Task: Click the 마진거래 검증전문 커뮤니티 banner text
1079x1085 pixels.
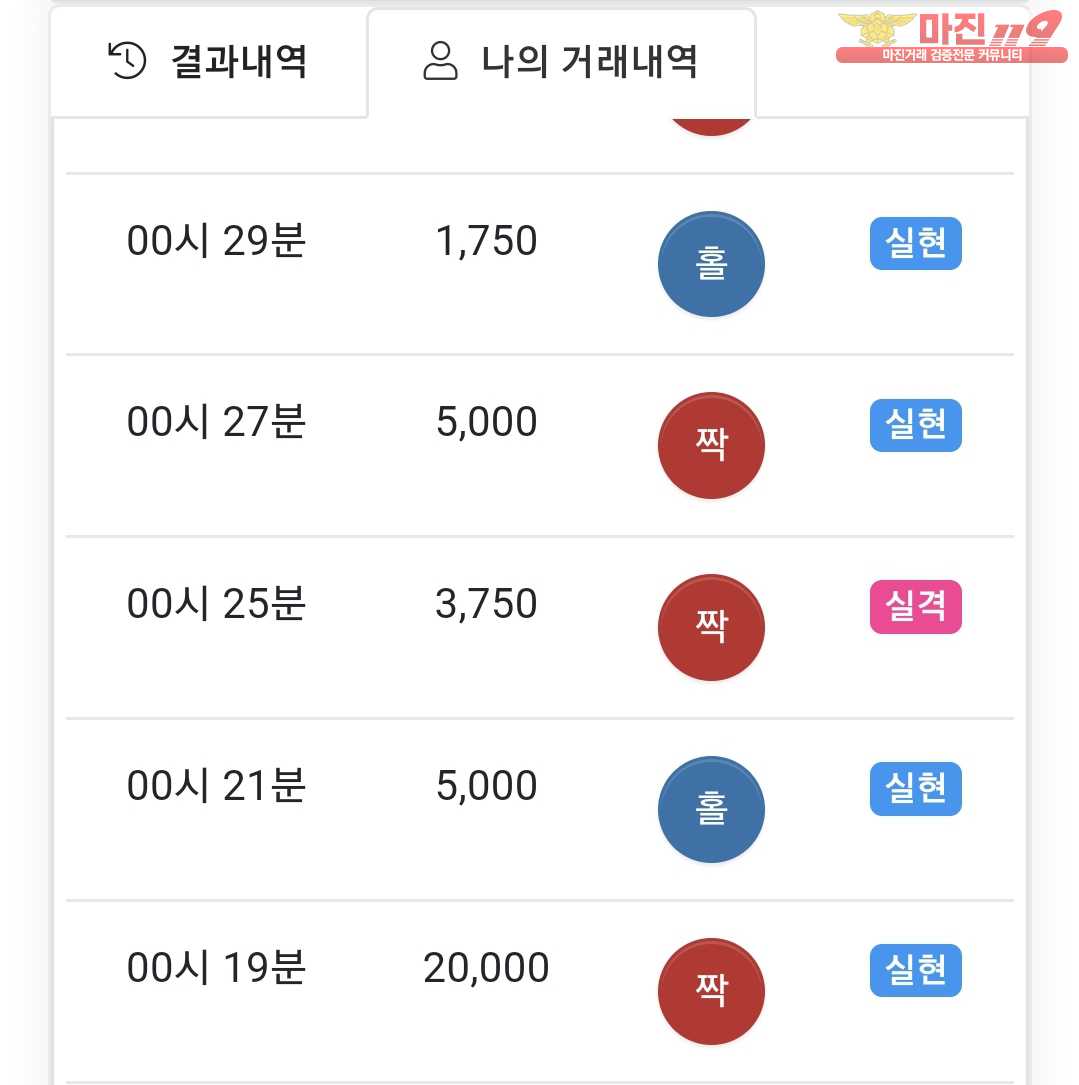Action: 951,55
